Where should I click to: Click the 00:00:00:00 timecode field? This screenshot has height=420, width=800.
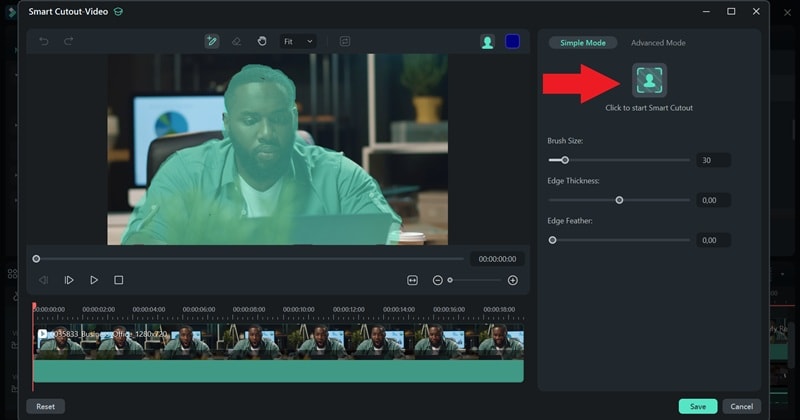coord(497,259)
